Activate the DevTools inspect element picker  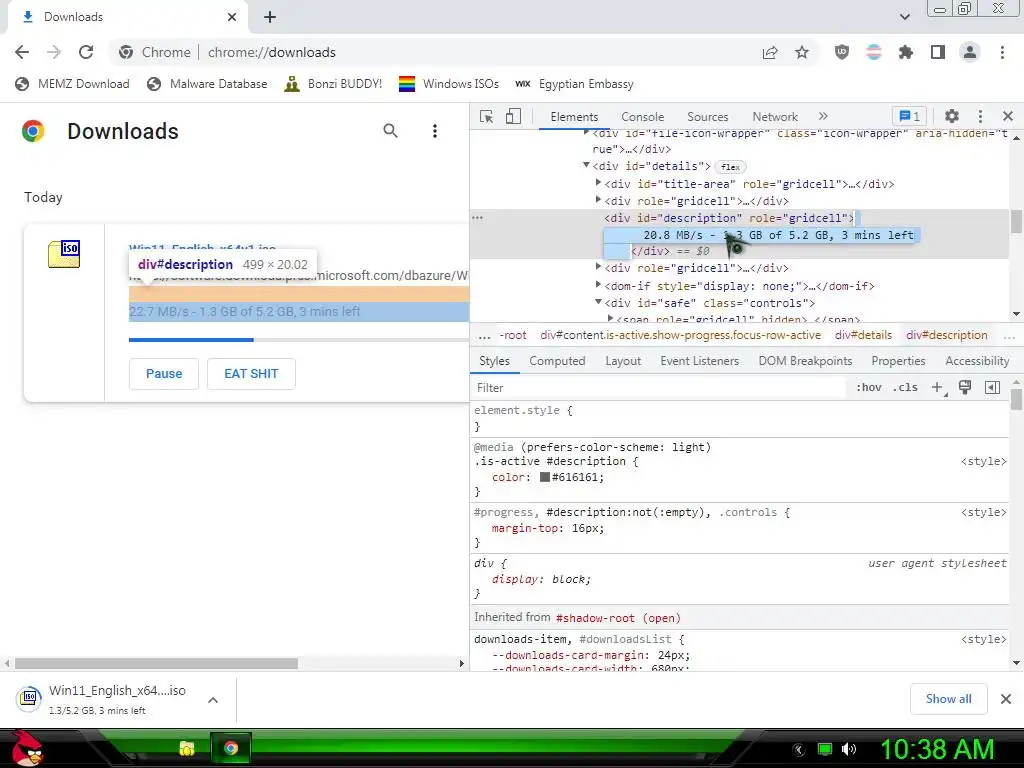pos(487,117)
